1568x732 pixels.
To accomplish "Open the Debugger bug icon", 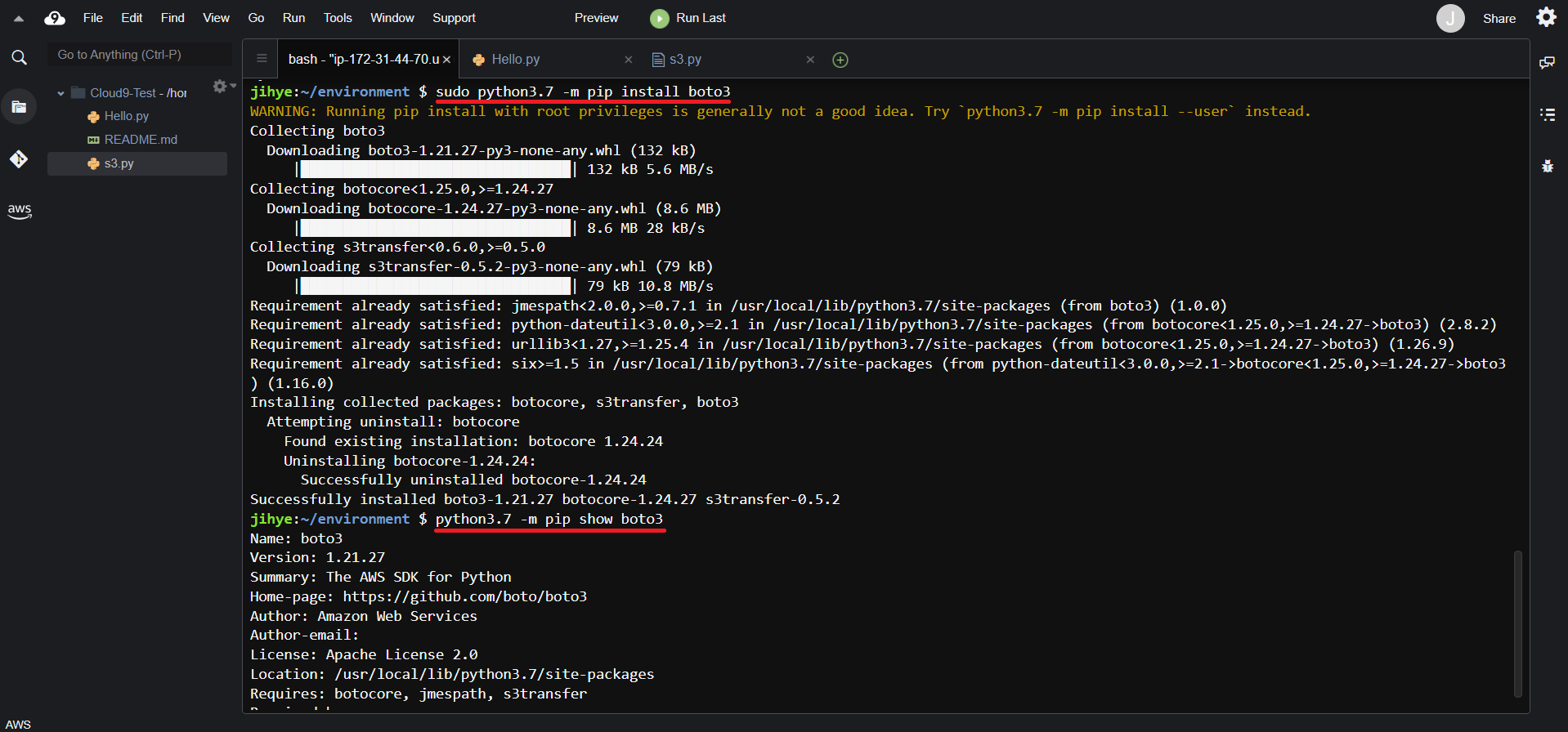I will (1548, 166).
